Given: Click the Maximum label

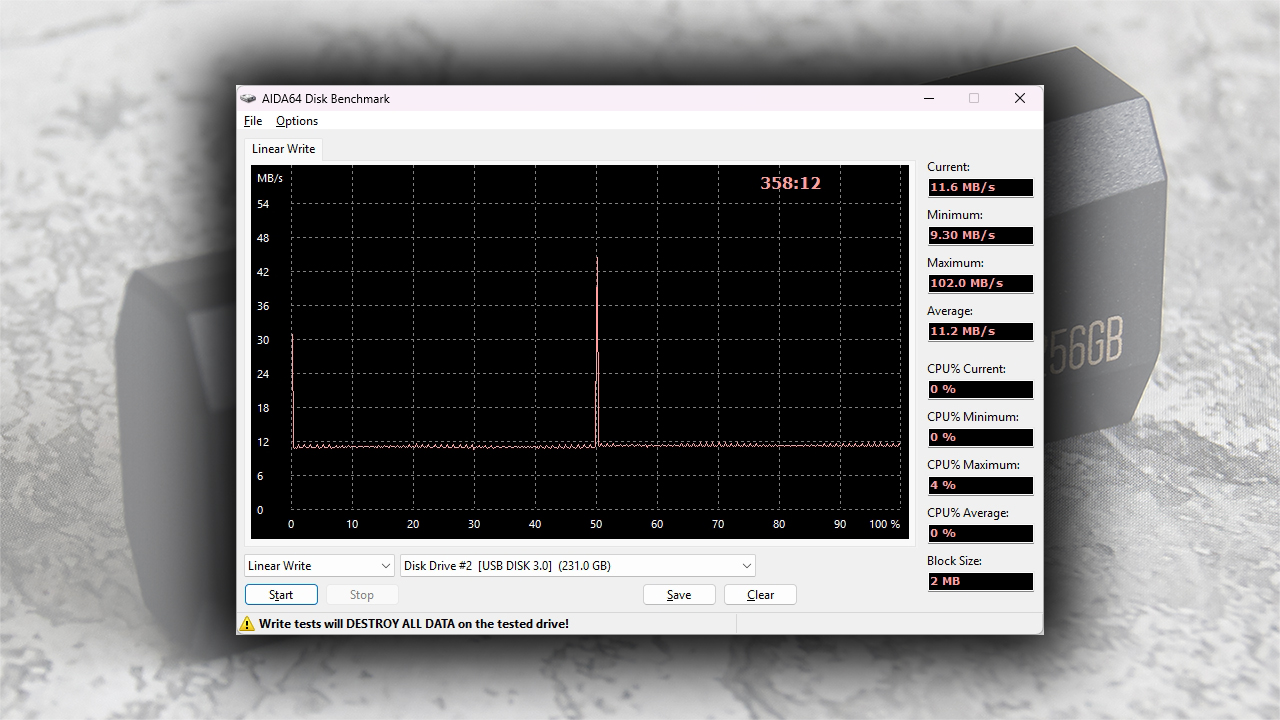Looking at the screenshot, I should coord(955,263).
